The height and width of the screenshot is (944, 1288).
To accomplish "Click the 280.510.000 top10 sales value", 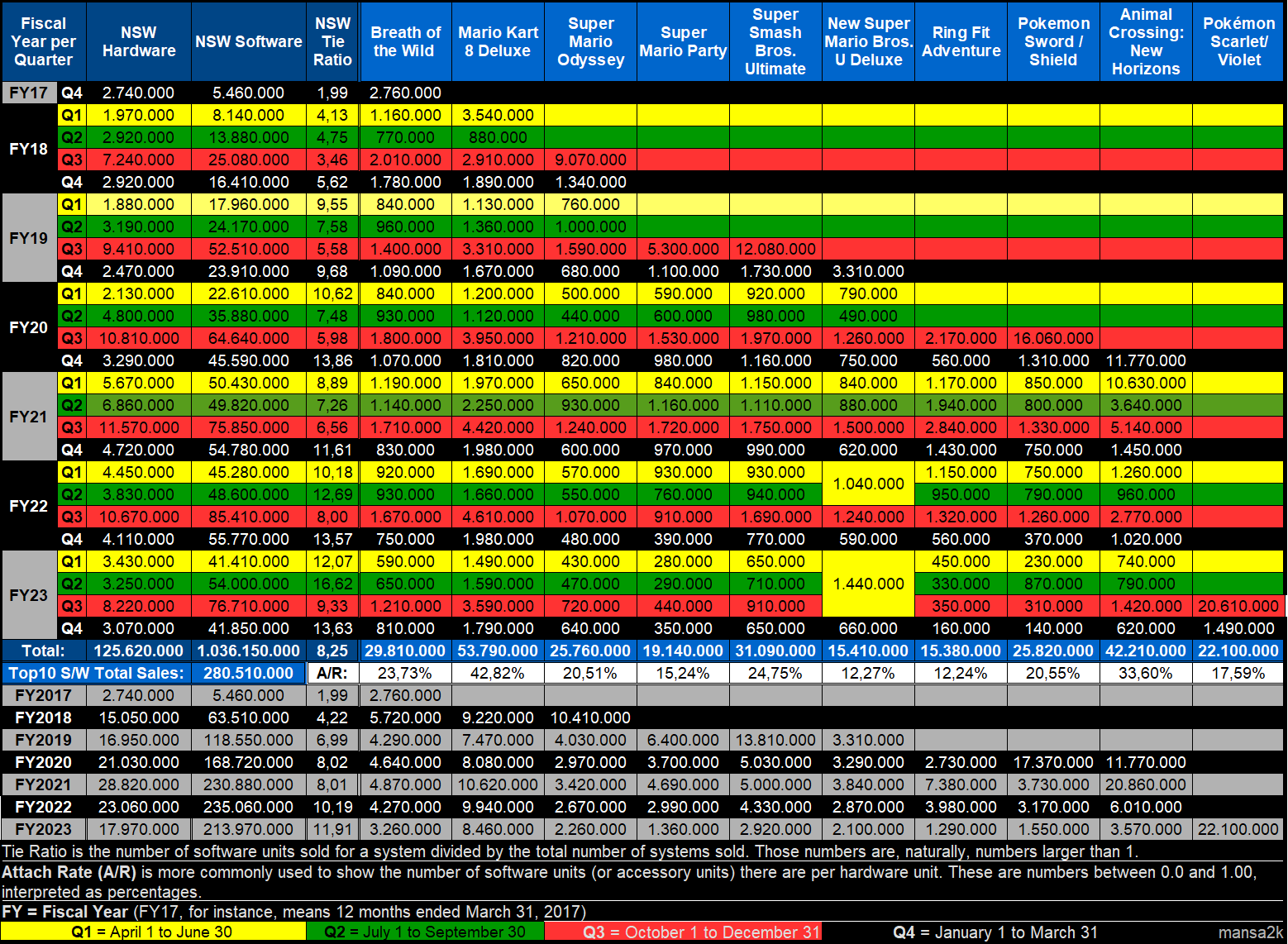I will 249,673.
